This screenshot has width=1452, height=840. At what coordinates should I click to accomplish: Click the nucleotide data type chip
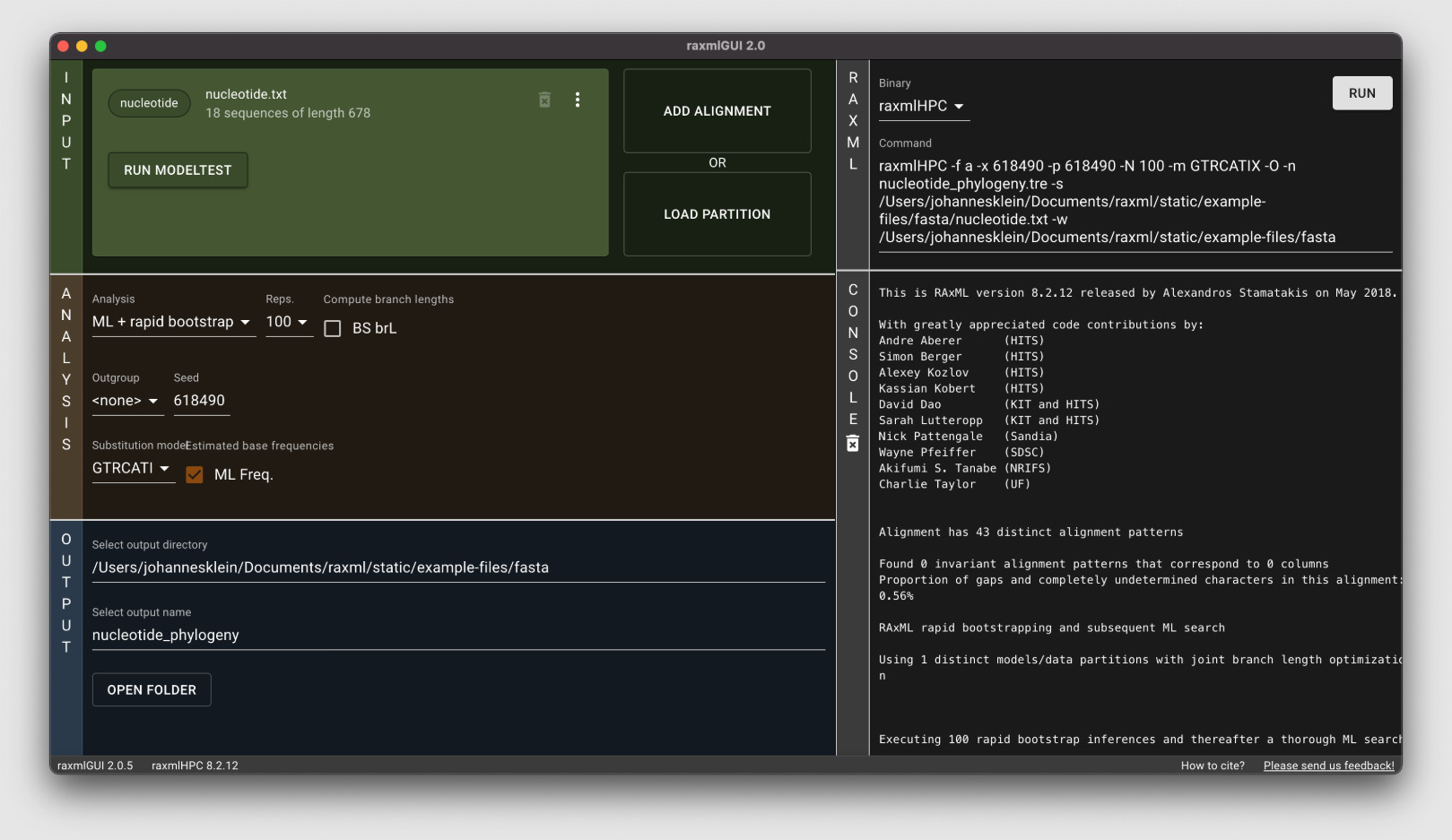pos(149,103)
